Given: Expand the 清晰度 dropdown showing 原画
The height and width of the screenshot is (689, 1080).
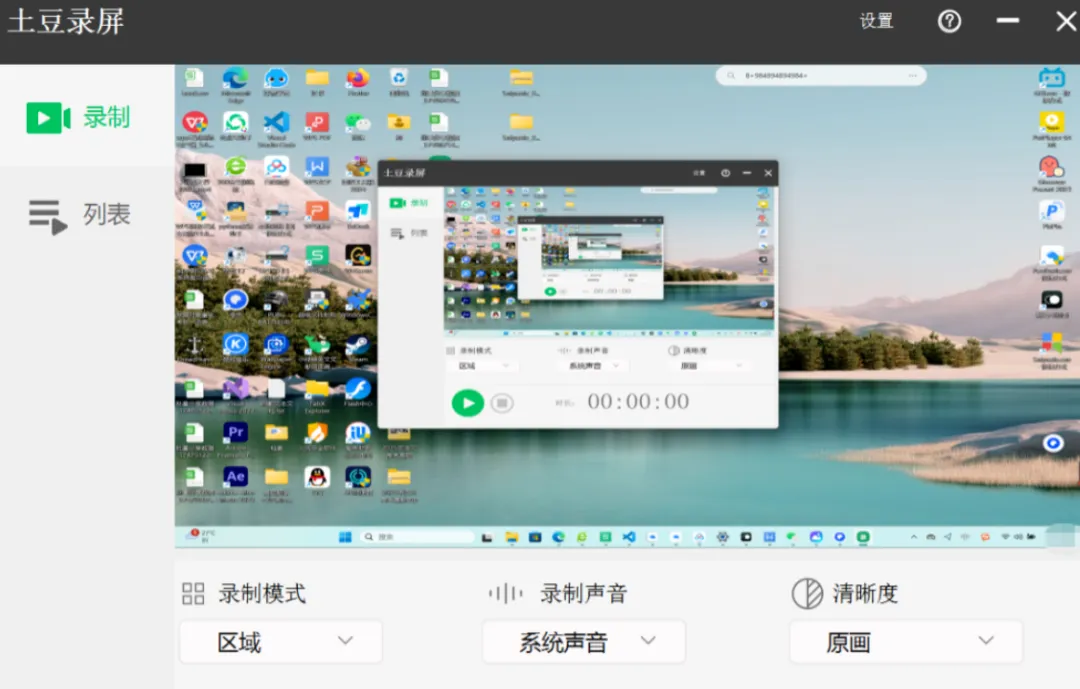Looking at the screenshot, I should 906,641.
